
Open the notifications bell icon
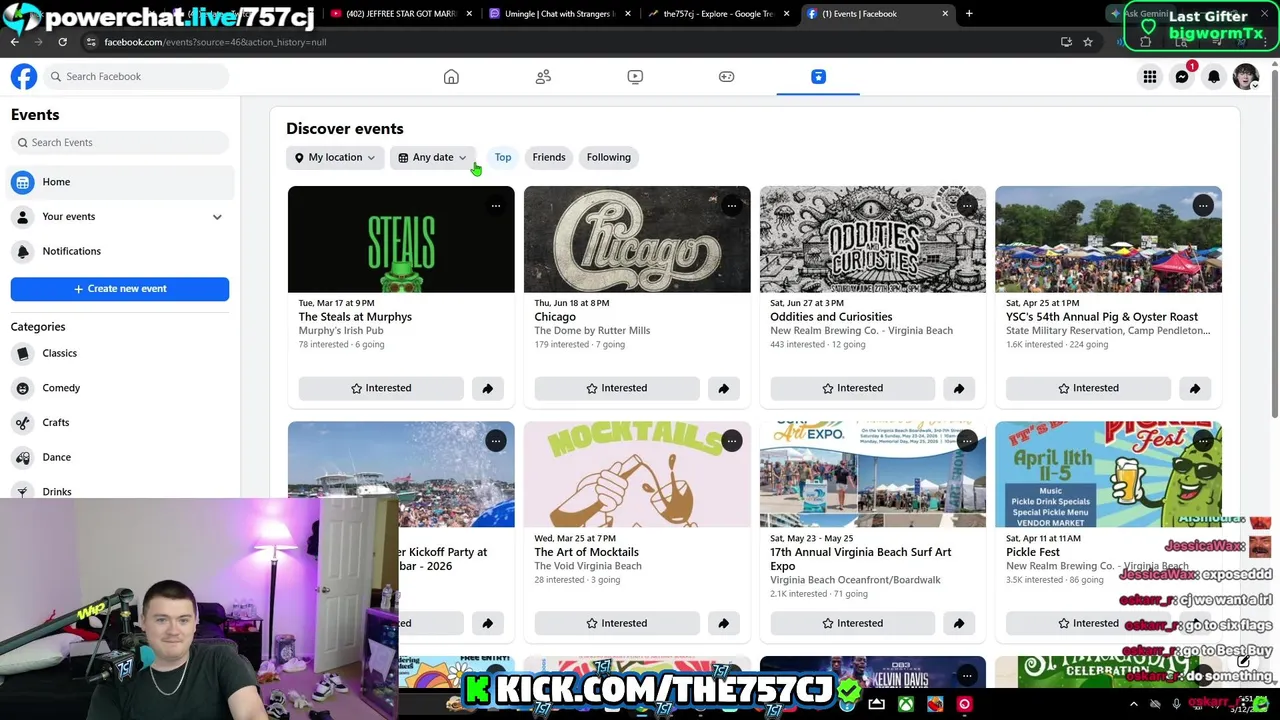pos(1214,77)
